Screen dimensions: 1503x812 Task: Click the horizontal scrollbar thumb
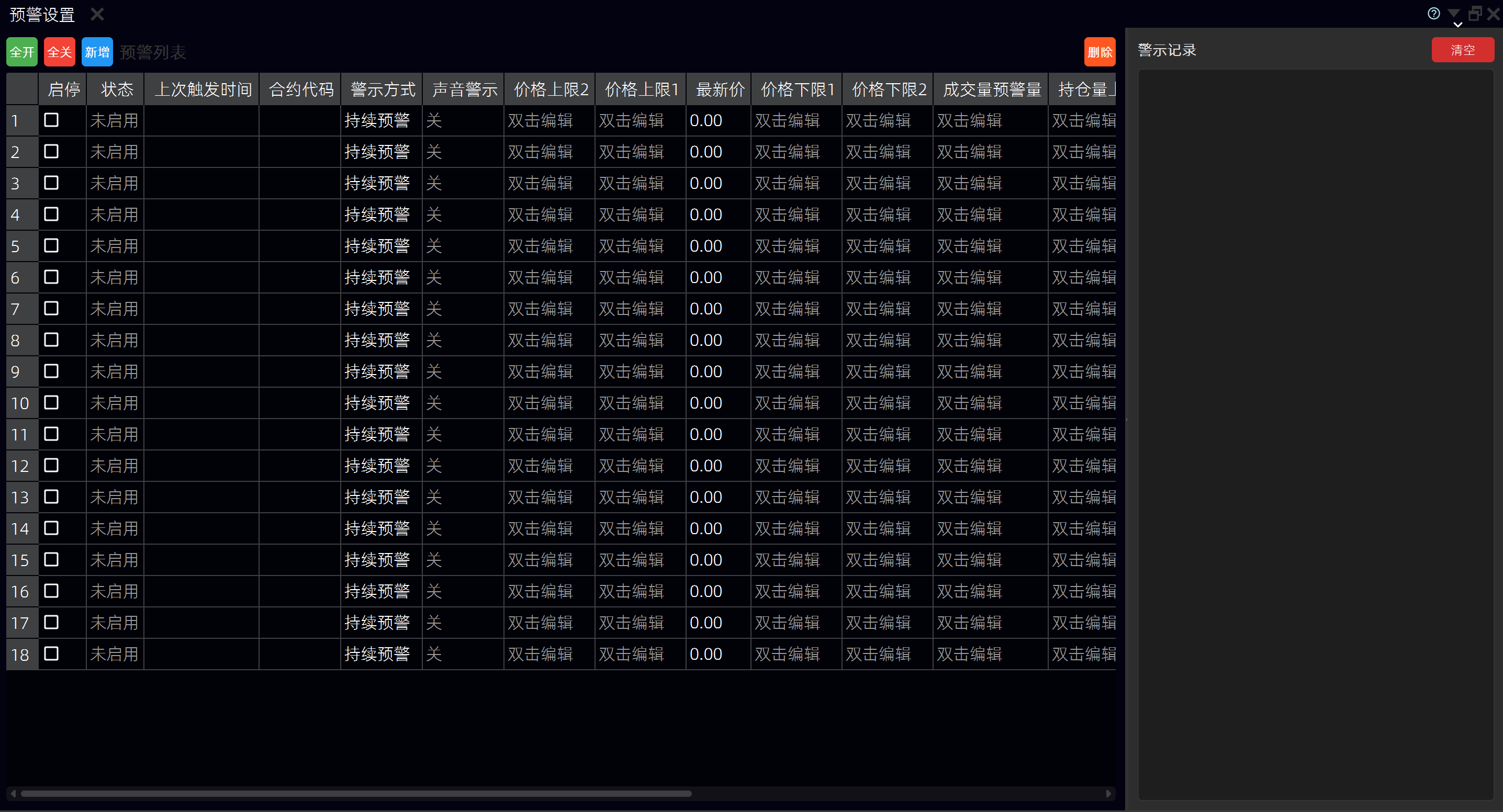pyautogui.click(x=356, y=793)
